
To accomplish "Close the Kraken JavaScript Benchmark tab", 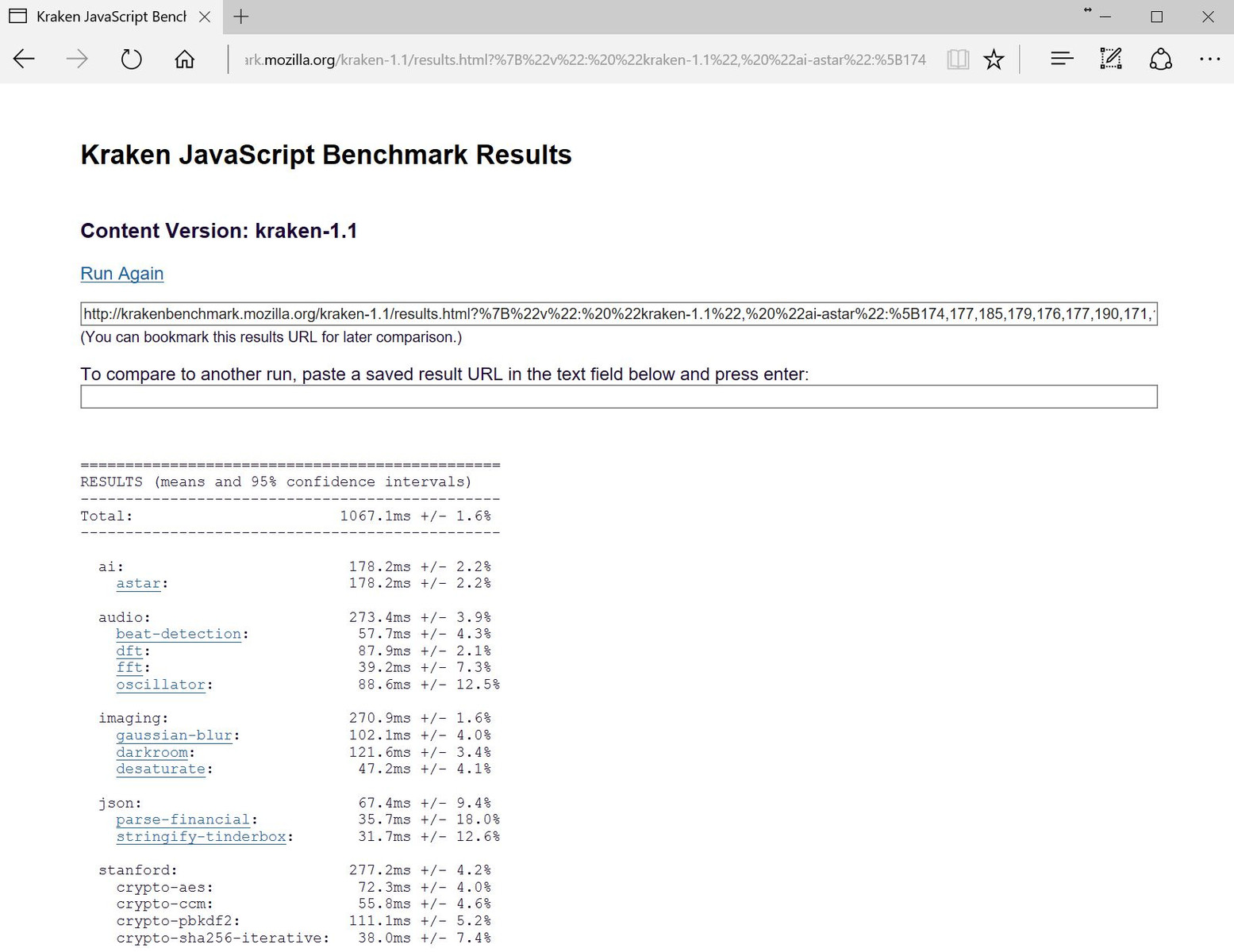I will (x=205, y=17).
